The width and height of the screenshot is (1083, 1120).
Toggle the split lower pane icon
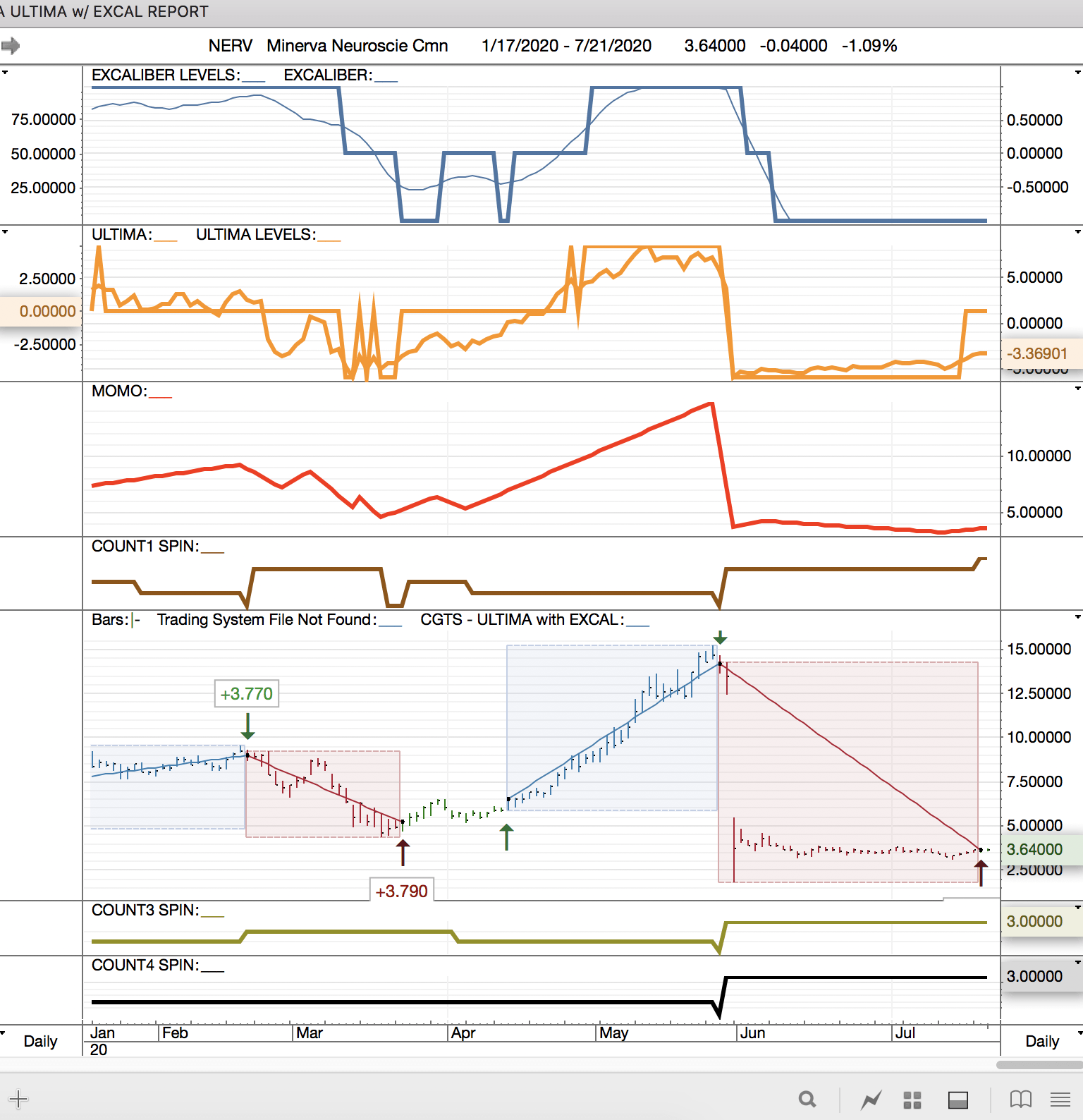tap(957, 1100)
